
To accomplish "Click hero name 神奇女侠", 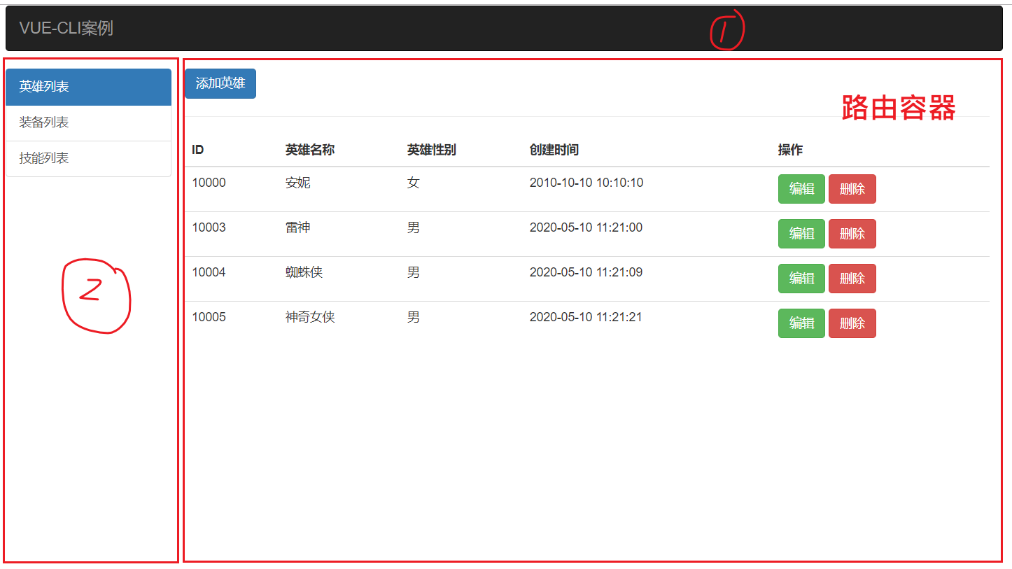I will point(310,317).
